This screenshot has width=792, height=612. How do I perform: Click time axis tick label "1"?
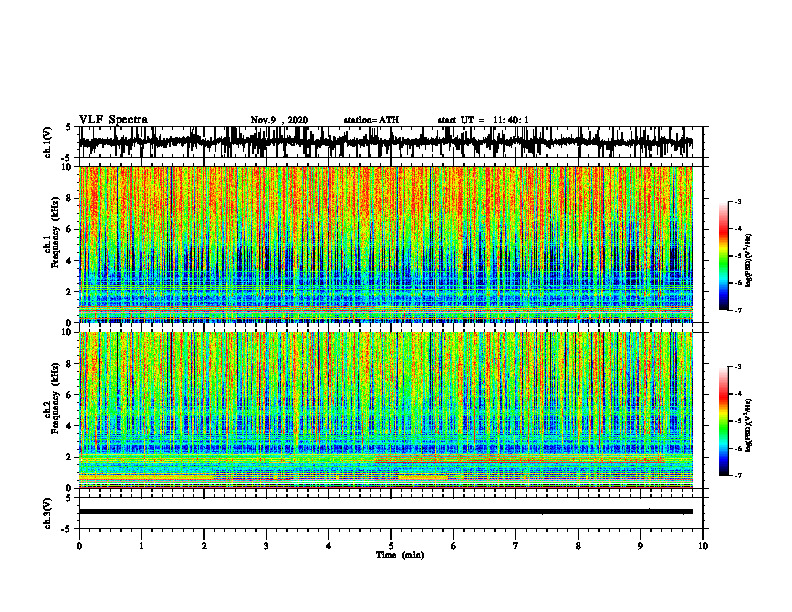[141, 546]
